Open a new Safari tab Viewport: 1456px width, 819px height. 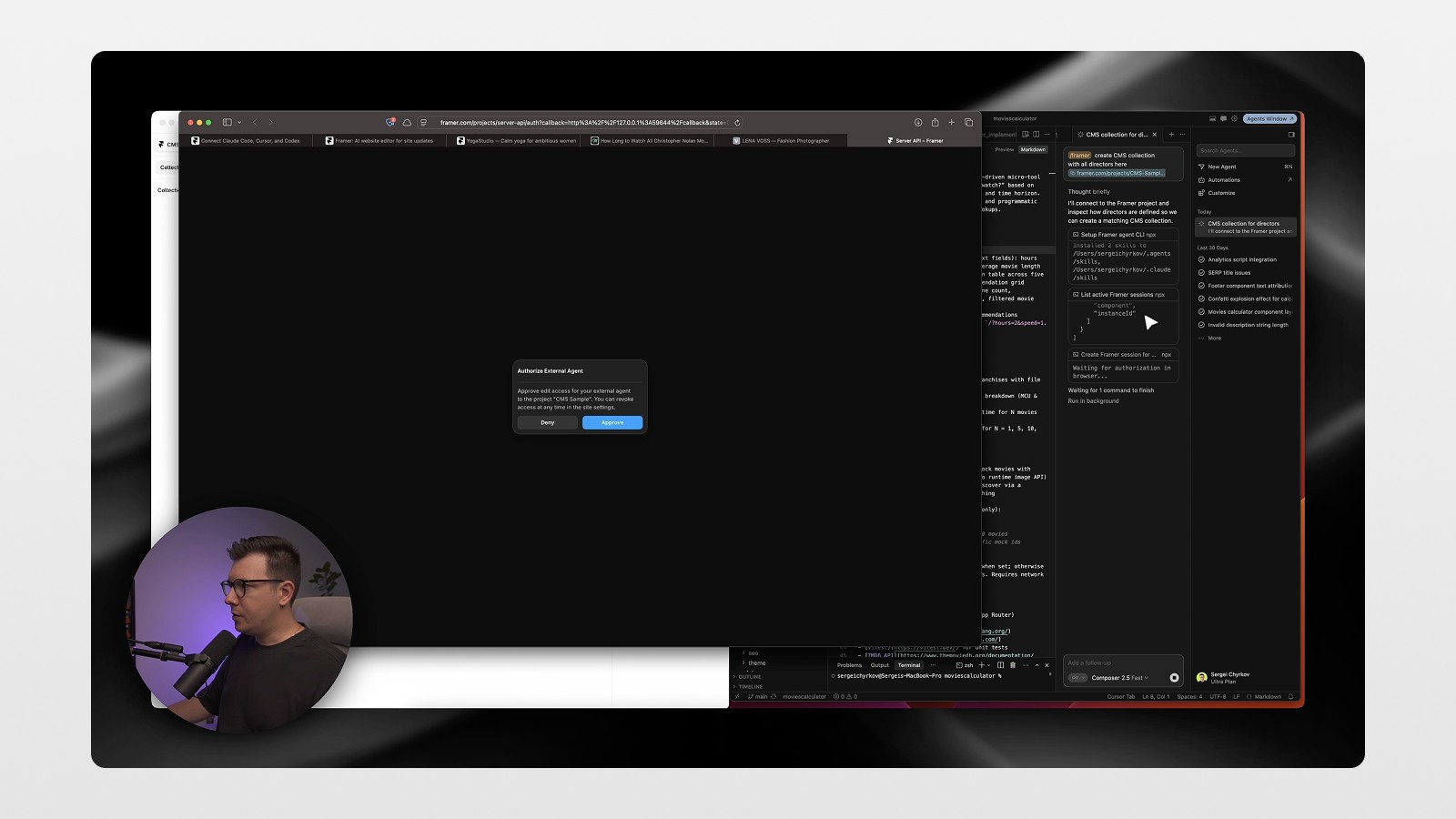[x=952, y=122]
